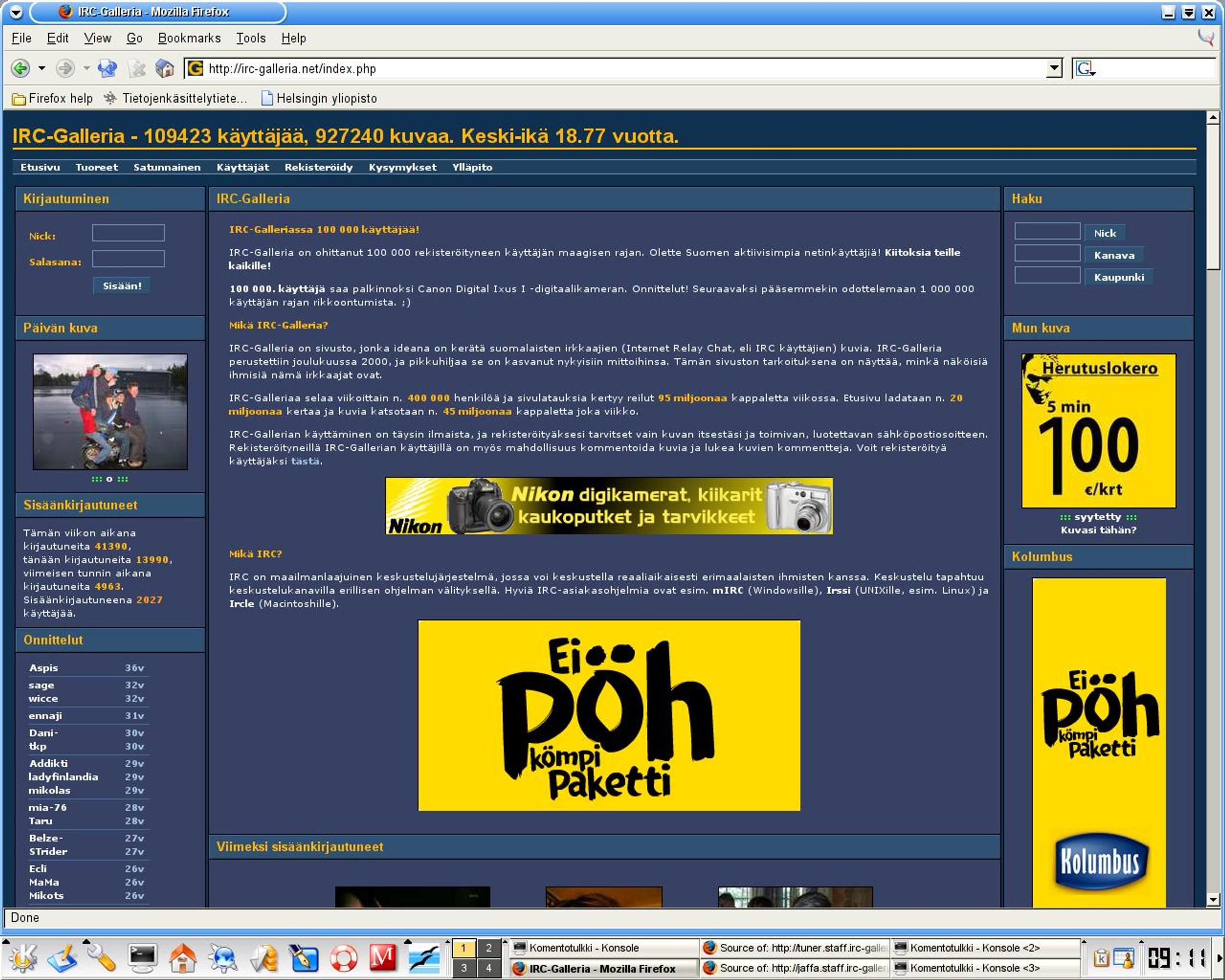The width and height of the screenshot is (1225, 980).
Task: Open the KDE K menu
Action: [22, 958]
